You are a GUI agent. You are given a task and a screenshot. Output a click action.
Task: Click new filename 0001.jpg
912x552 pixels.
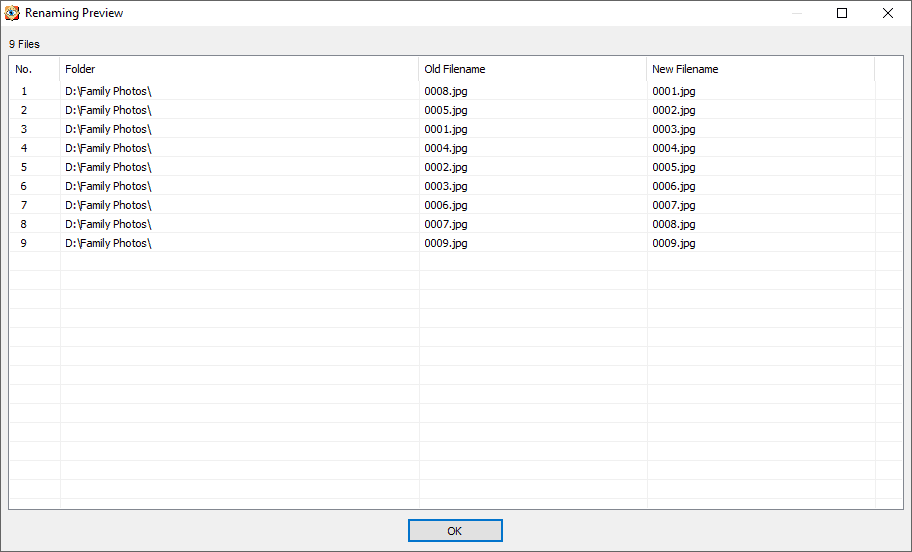point(674,91)
